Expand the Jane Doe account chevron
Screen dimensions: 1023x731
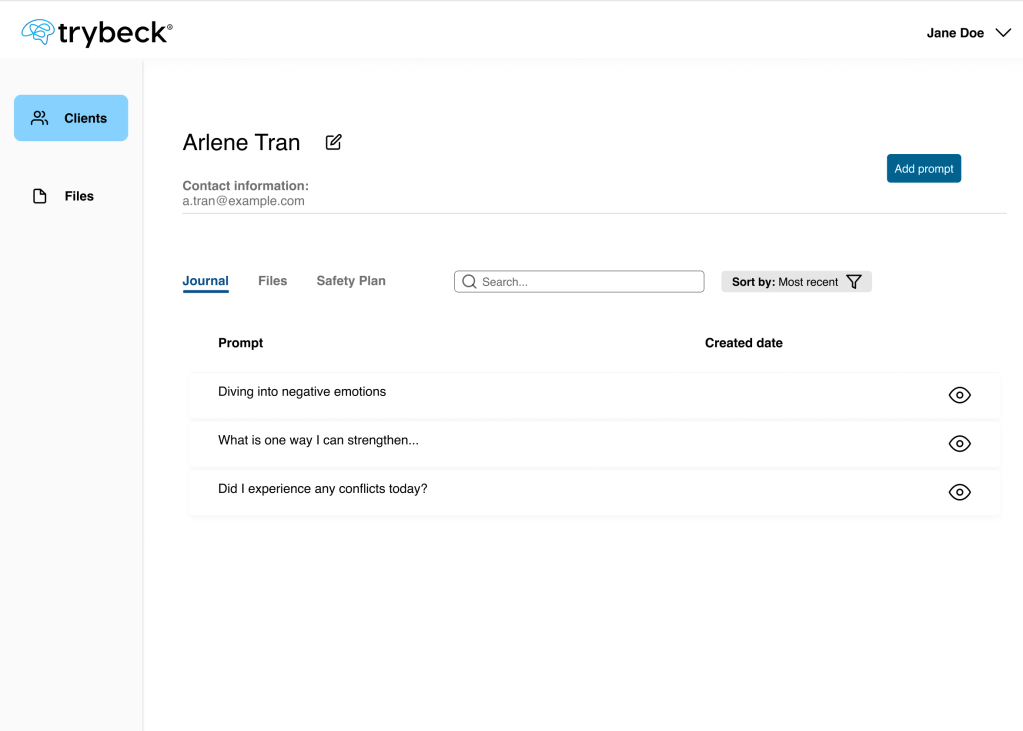[x=1003, y=33]
